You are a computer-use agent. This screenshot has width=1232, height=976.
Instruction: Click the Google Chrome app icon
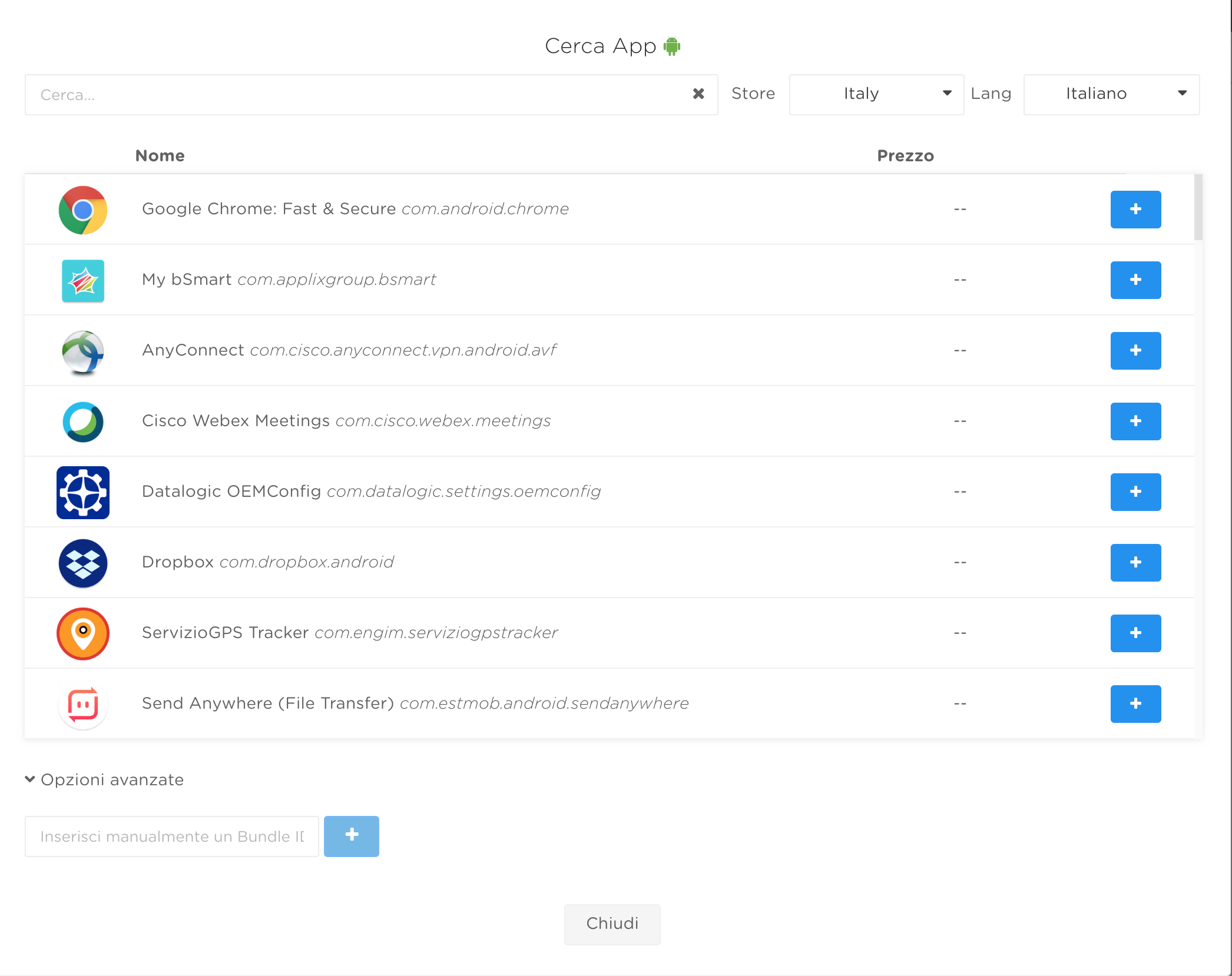point(83,210)
